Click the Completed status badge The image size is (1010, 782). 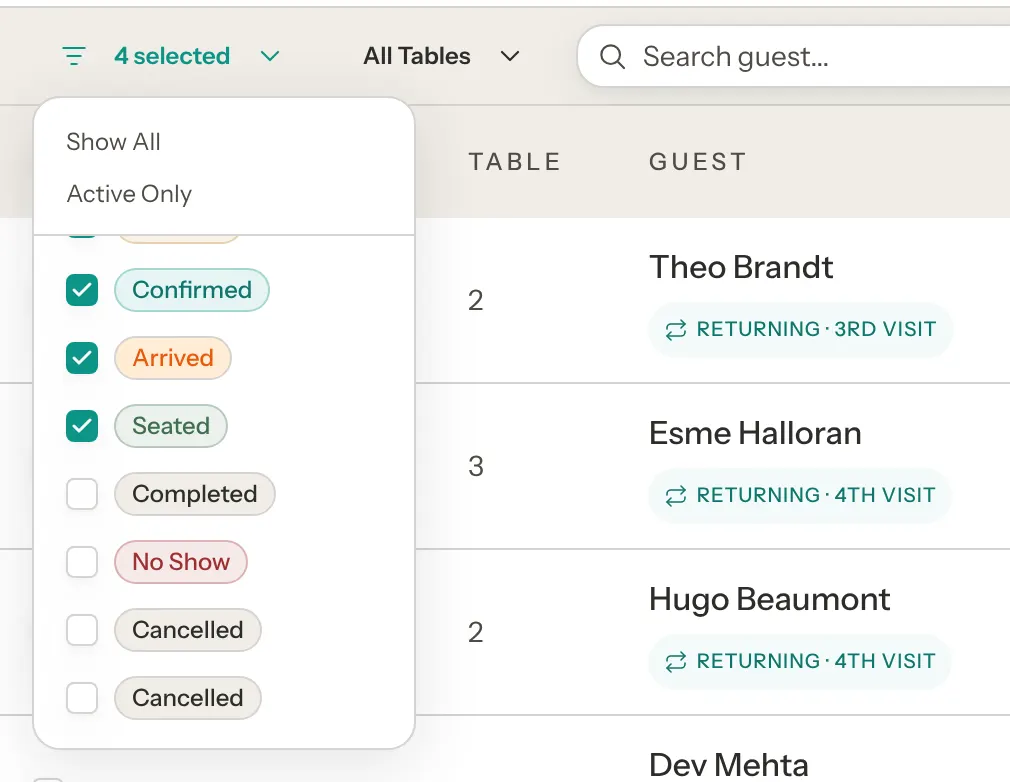click(x=195, y=494)
